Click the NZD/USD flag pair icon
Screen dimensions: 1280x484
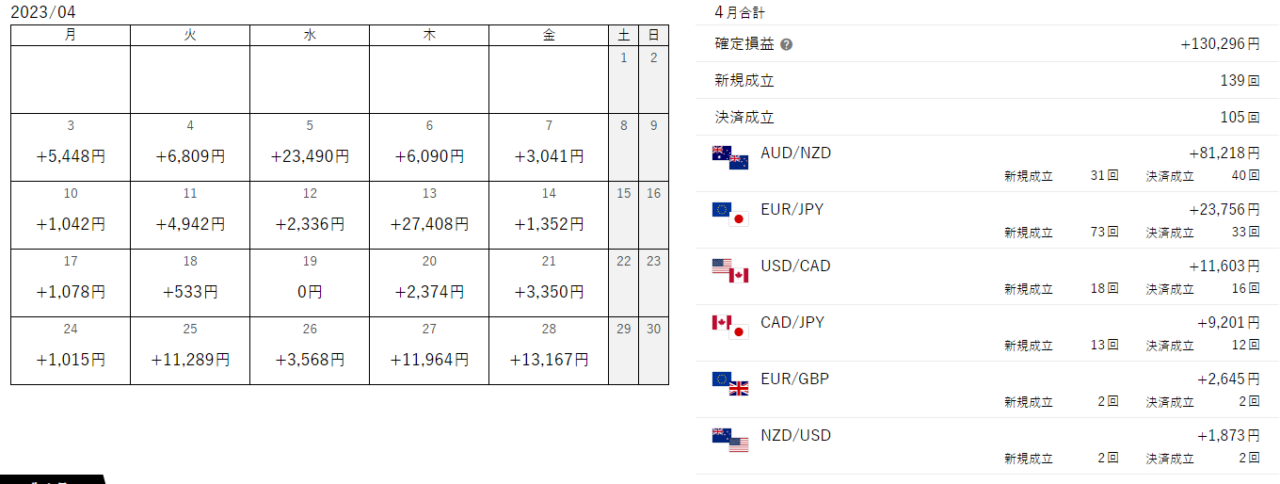coord(729,440)
